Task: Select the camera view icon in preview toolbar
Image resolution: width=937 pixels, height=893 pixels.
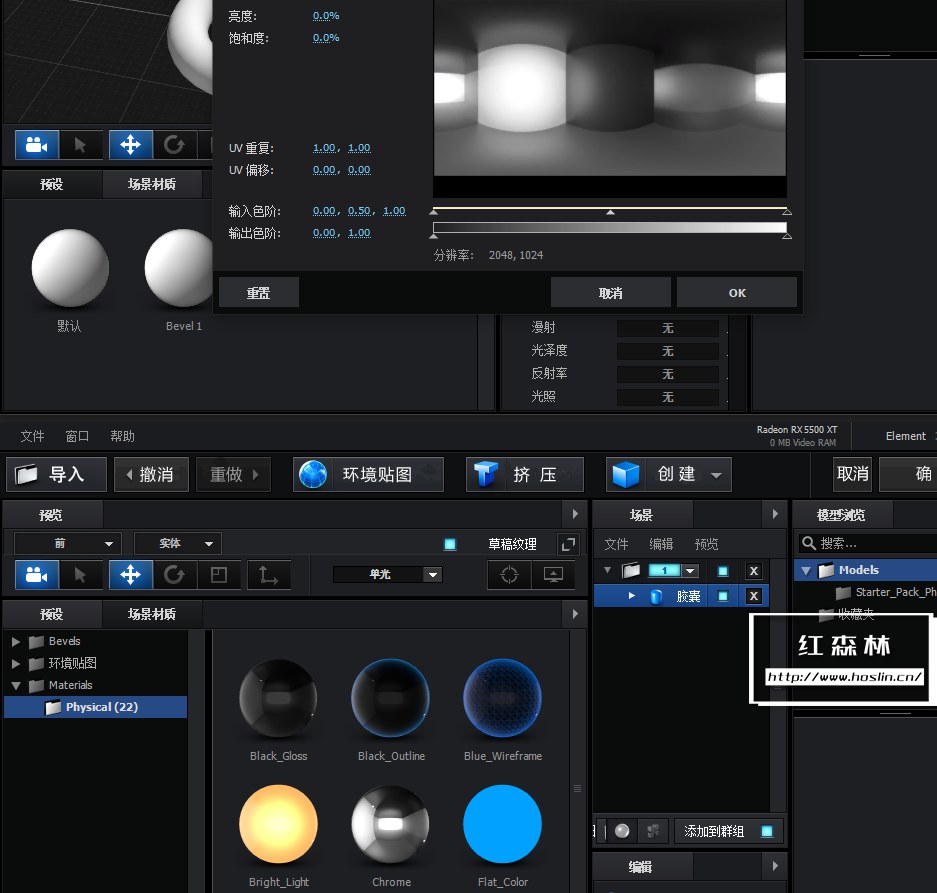Action: point(36,575)
